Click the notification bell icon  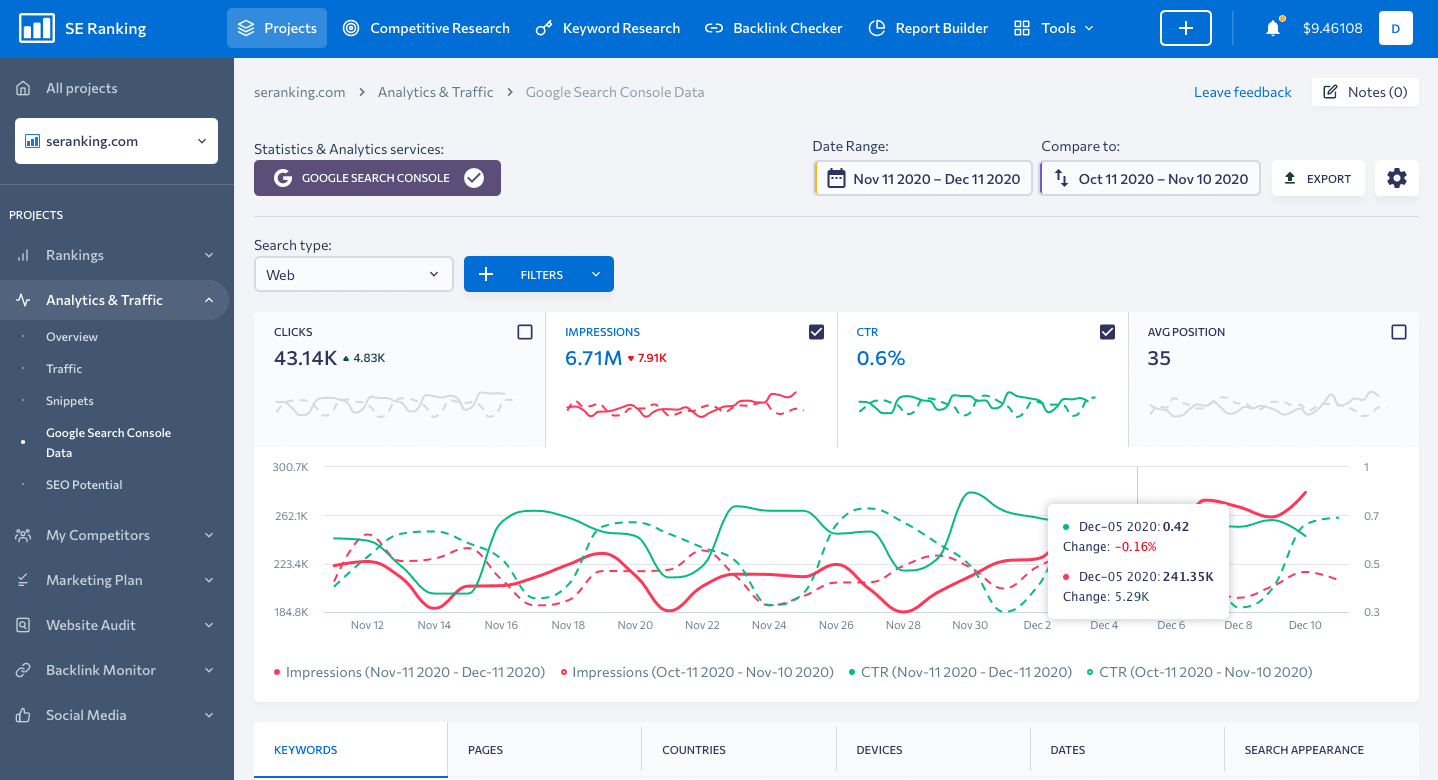tap(1272, 28)
